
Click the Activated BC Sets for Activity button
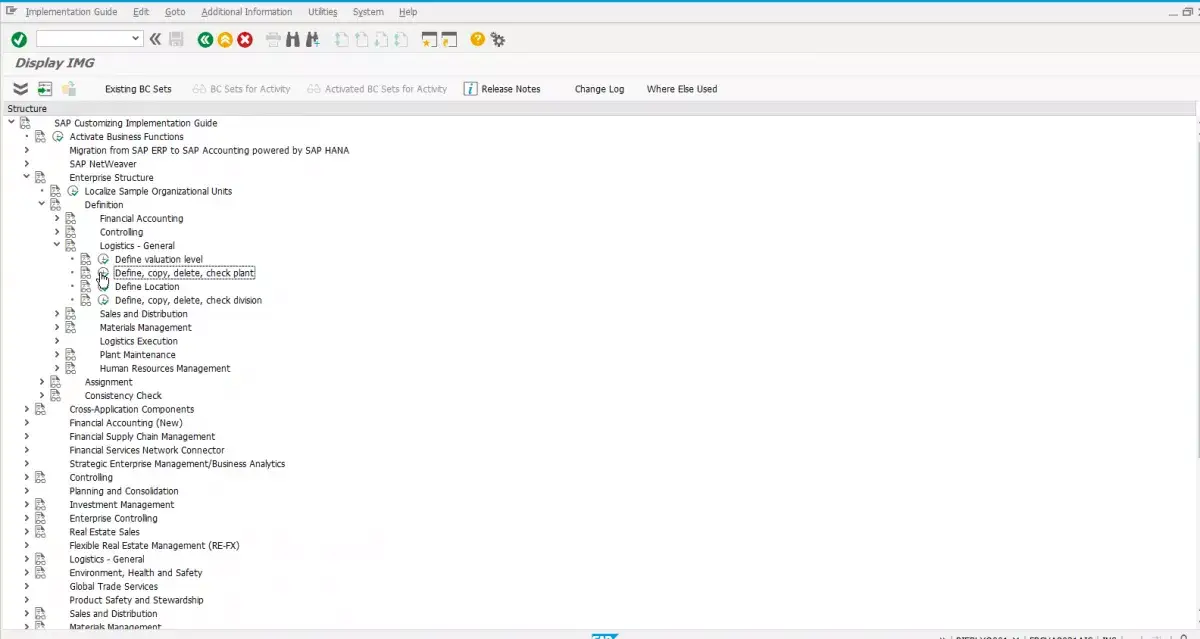pos(377,89)
